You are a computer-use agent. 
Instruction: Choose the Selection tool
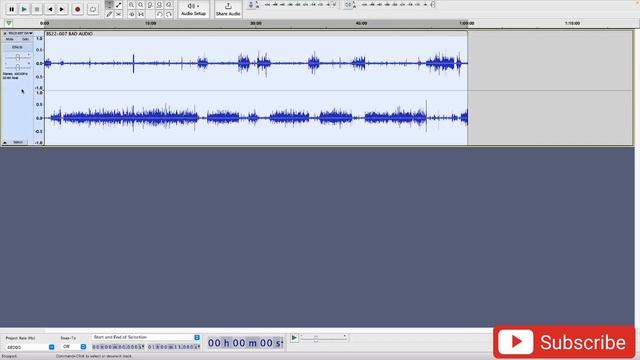(109, 5)
